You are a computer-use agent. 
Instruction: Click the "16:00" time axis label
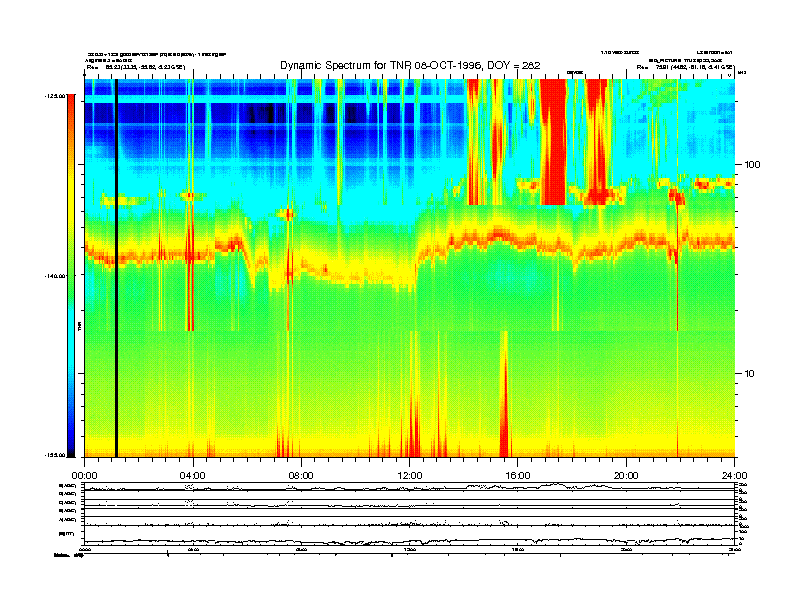click(518, 476)
